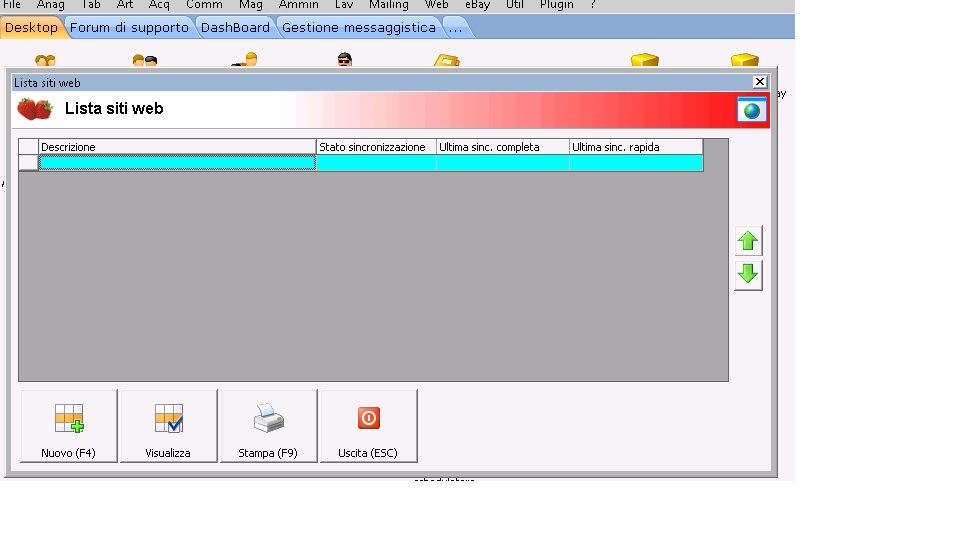Print the list with Stampa (F9)
The image size is (960, 540).
pos(268,426)
